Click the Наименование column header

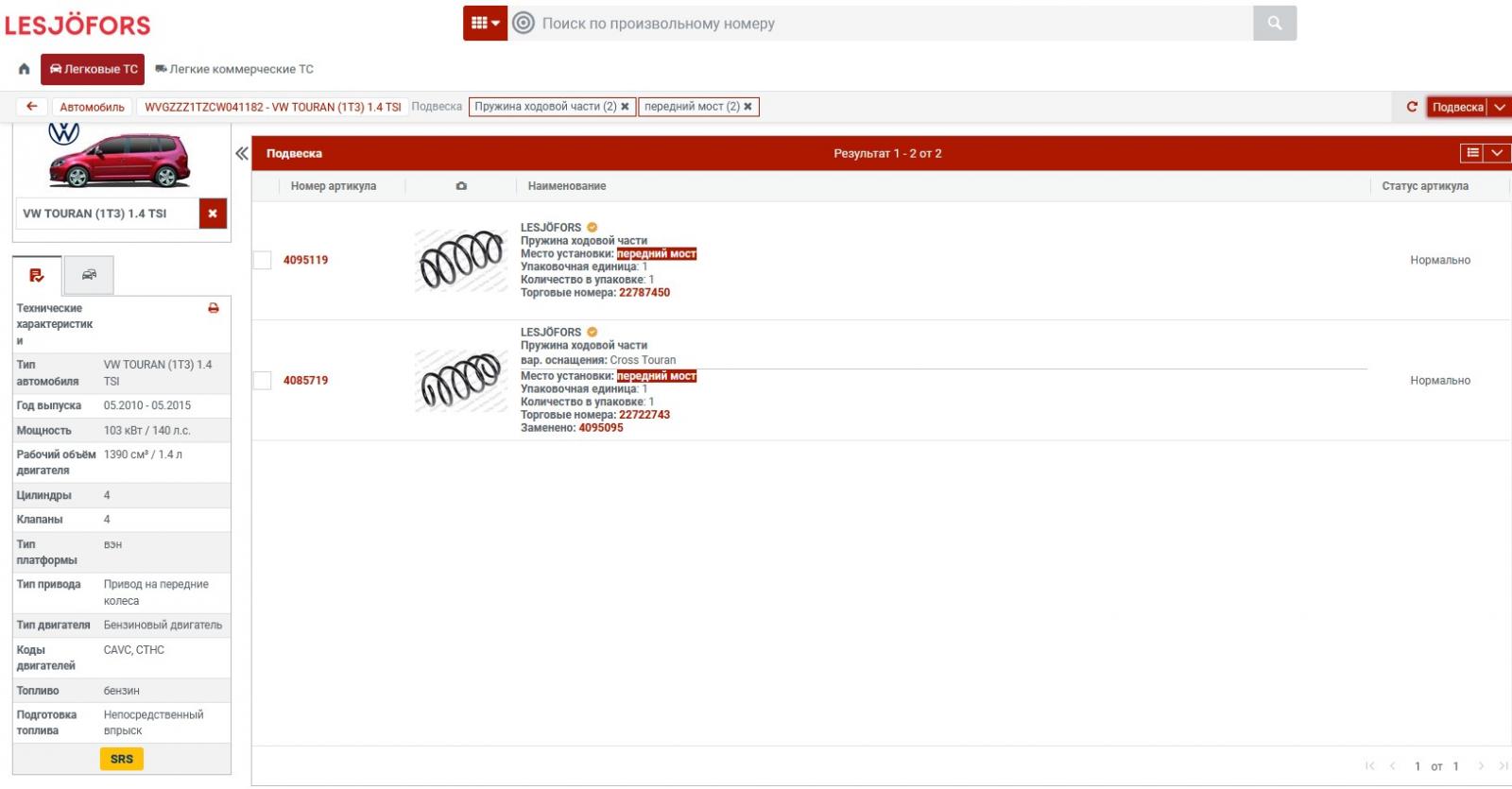pyautogui.click(x=567, y=186)
